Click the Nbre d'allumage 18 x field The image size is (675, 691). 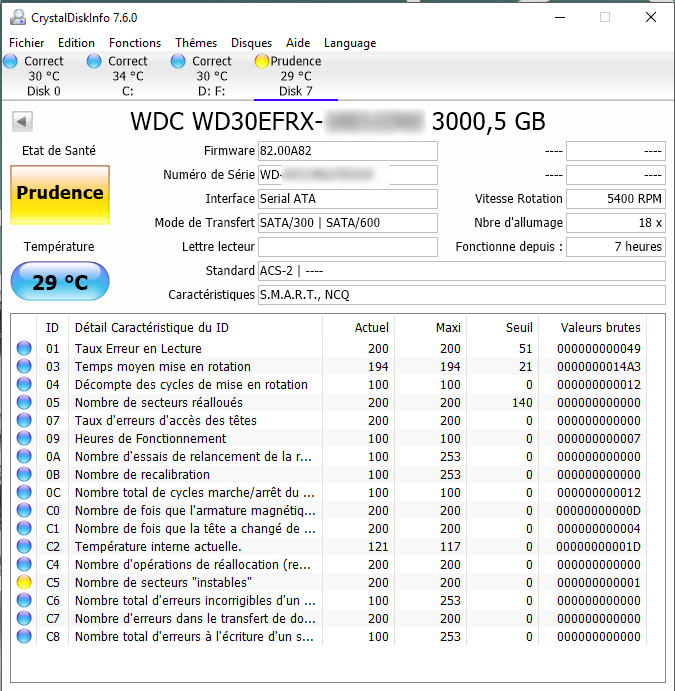click(616, 223)
